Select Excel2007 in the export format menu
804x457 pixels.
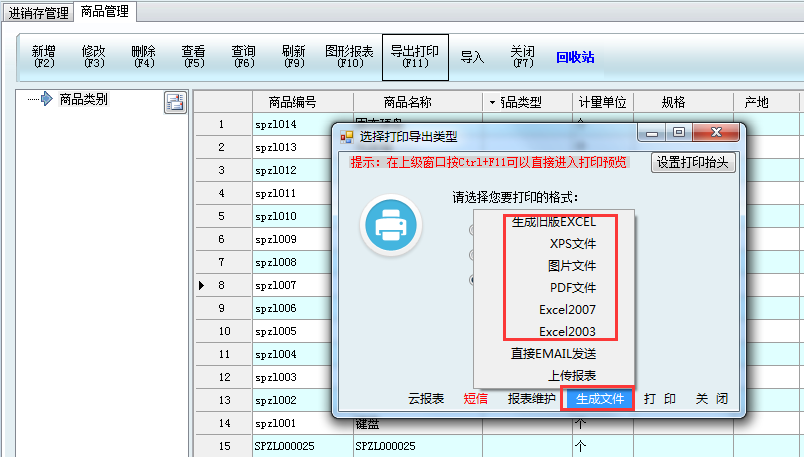(567, 309)
